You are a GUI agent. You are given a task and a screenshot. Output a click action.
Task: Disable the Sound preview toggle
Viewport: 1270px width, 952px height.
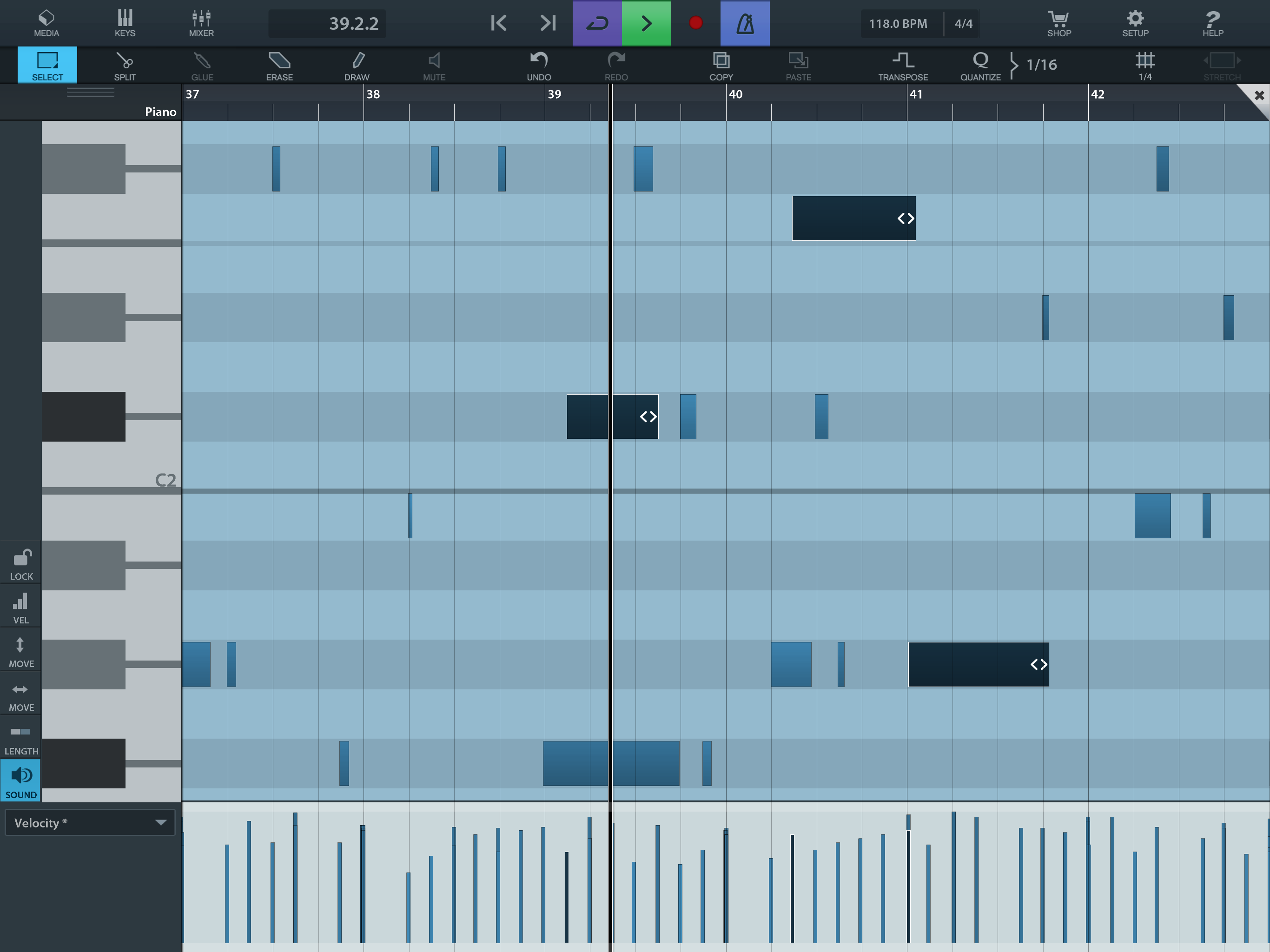tap(21, 781)
